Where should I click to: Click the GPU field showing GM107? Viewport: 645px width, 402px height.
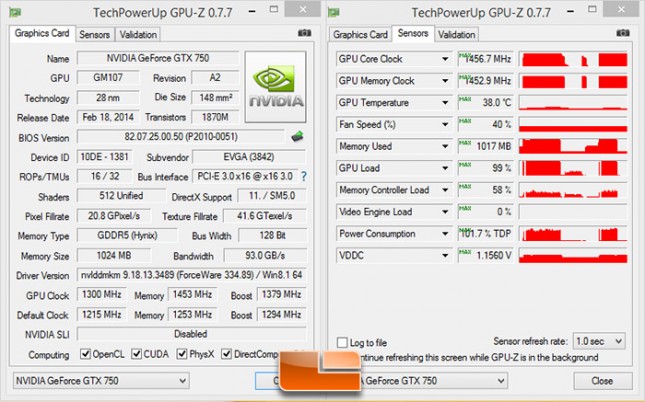coord(108,77)
